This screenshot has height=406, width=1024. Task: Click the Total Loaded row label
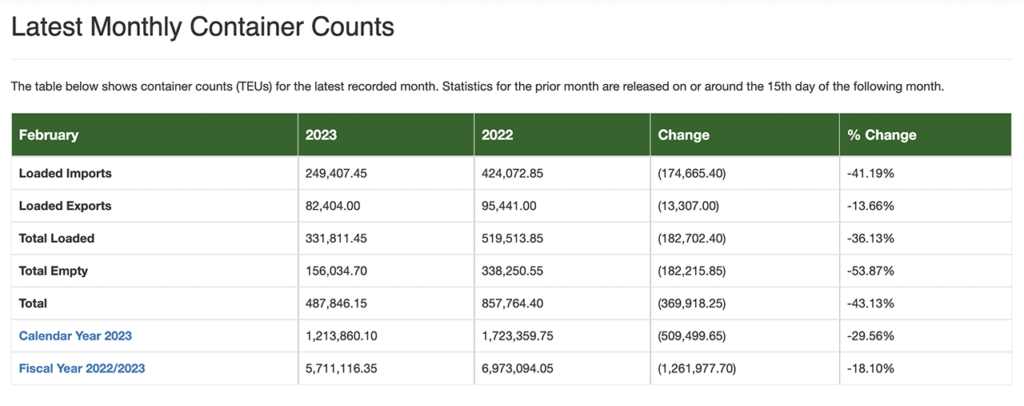pos(56,239)
